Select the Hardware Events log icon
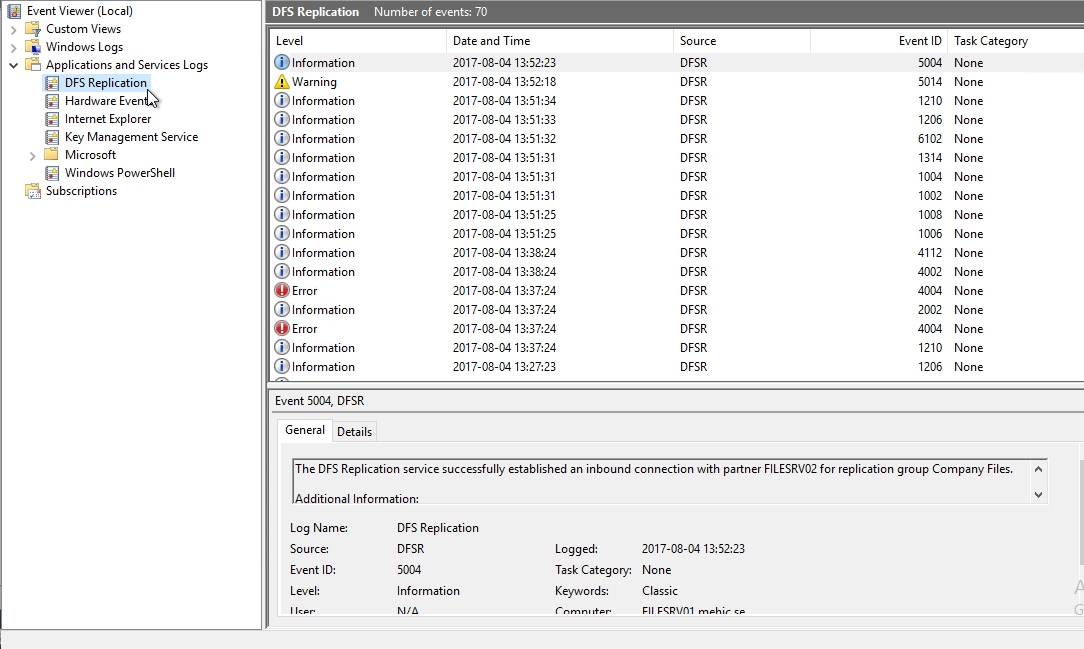 coord(52,101)
